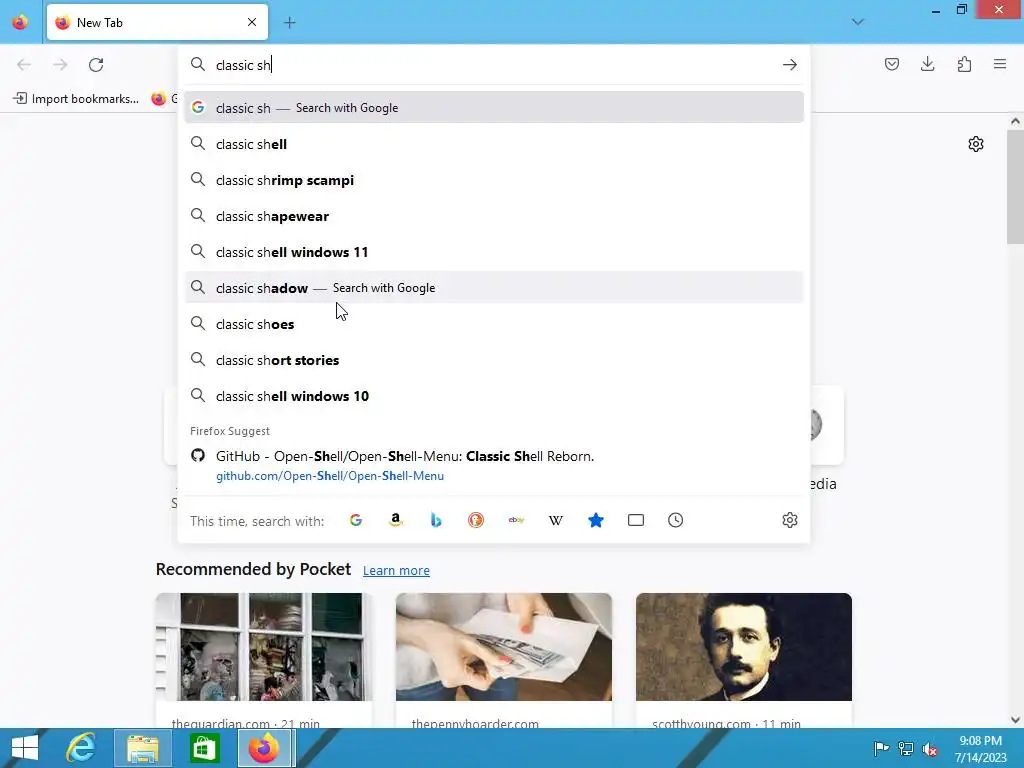Image resolution: width=1024 pixels, height=768 pixels.
Task: Choose suggestion classic shrimp scampi
Action: (x=494, y=180)
